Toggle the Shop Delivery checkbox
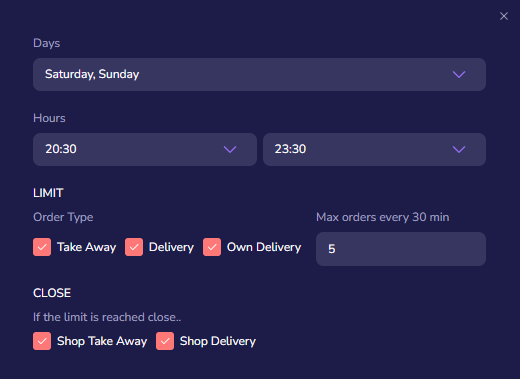520x379 pixels. 165,341
